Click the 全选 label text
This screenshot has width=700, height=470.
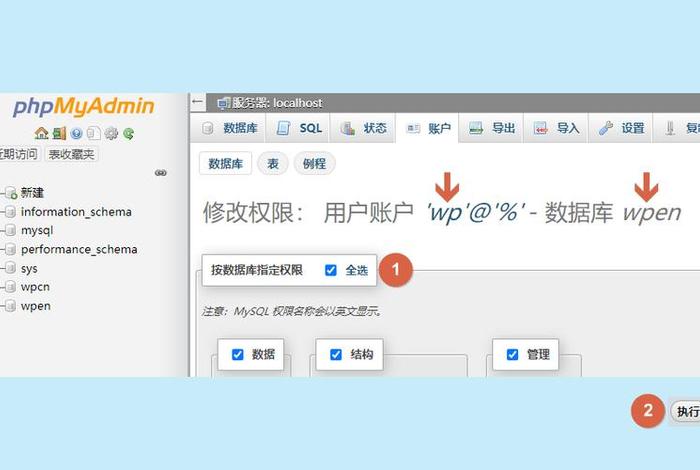point(357,270)
